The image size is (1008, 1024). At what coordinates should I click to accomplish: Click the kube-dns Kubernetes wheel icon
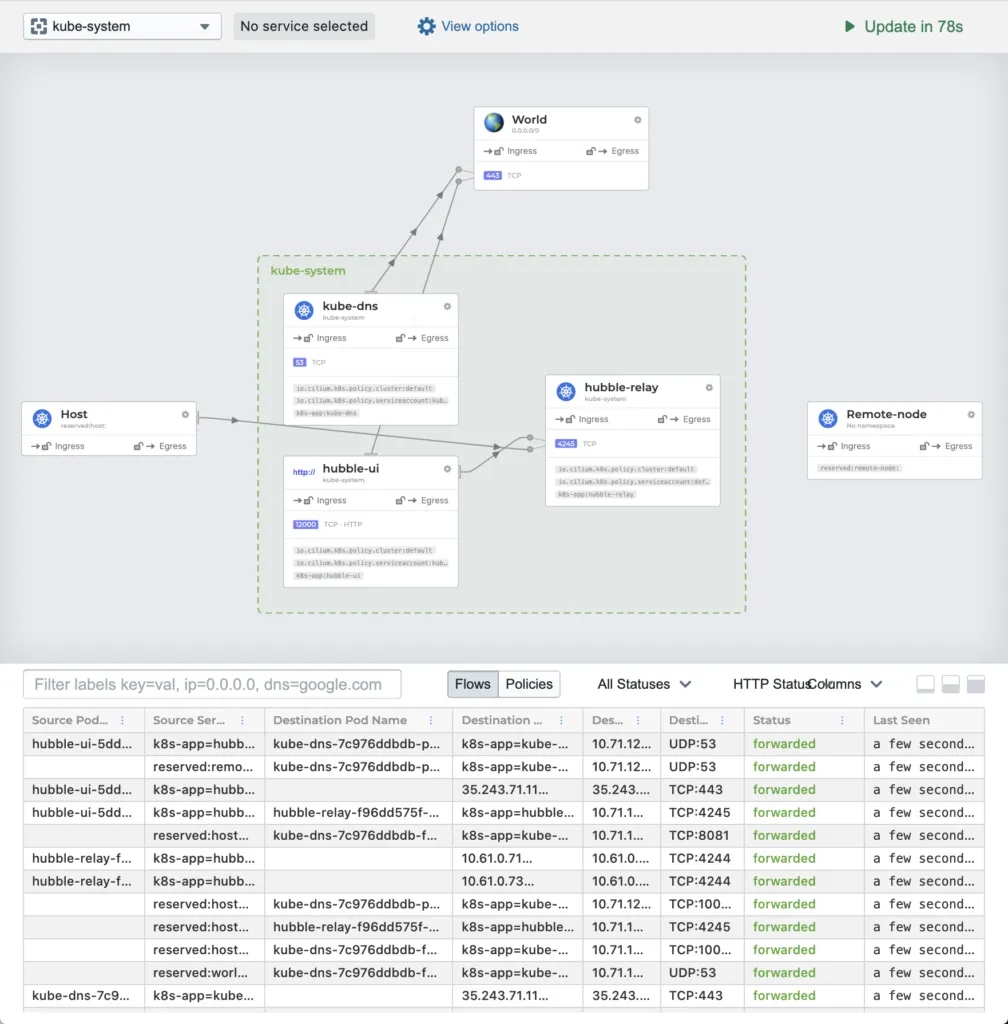304,310
